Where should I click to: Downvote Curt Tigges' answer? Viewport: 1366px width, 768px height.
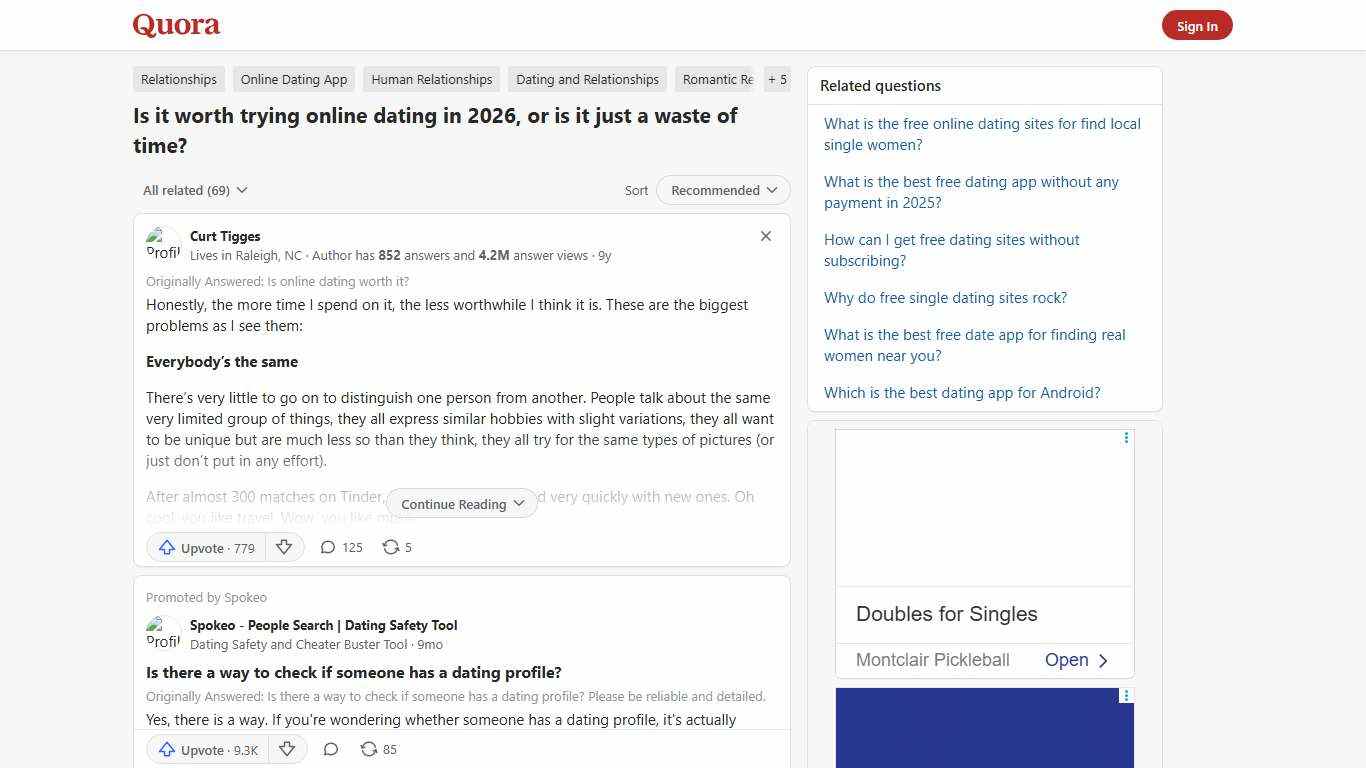284,547
